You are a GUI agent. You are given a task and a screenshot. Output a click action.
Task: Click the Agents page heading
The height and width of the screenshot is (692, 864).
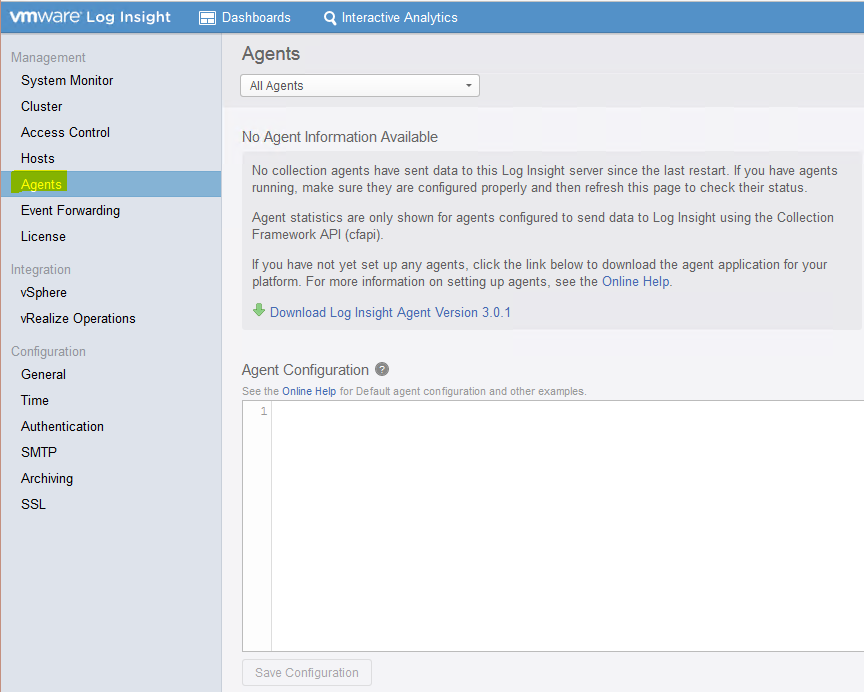point(271,54)
